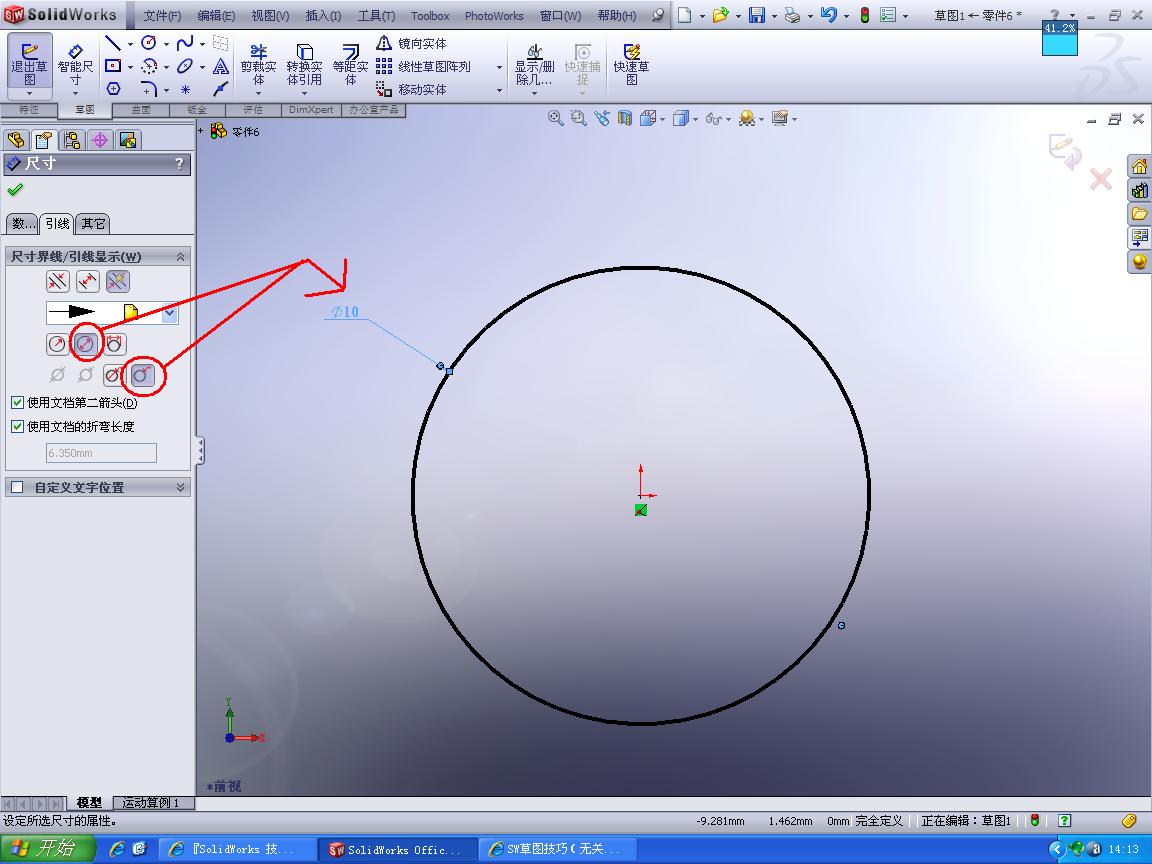Screen dimensions: 1152x864
Task: Open the Undo dropdown arrow
Action: coord(846,15)
